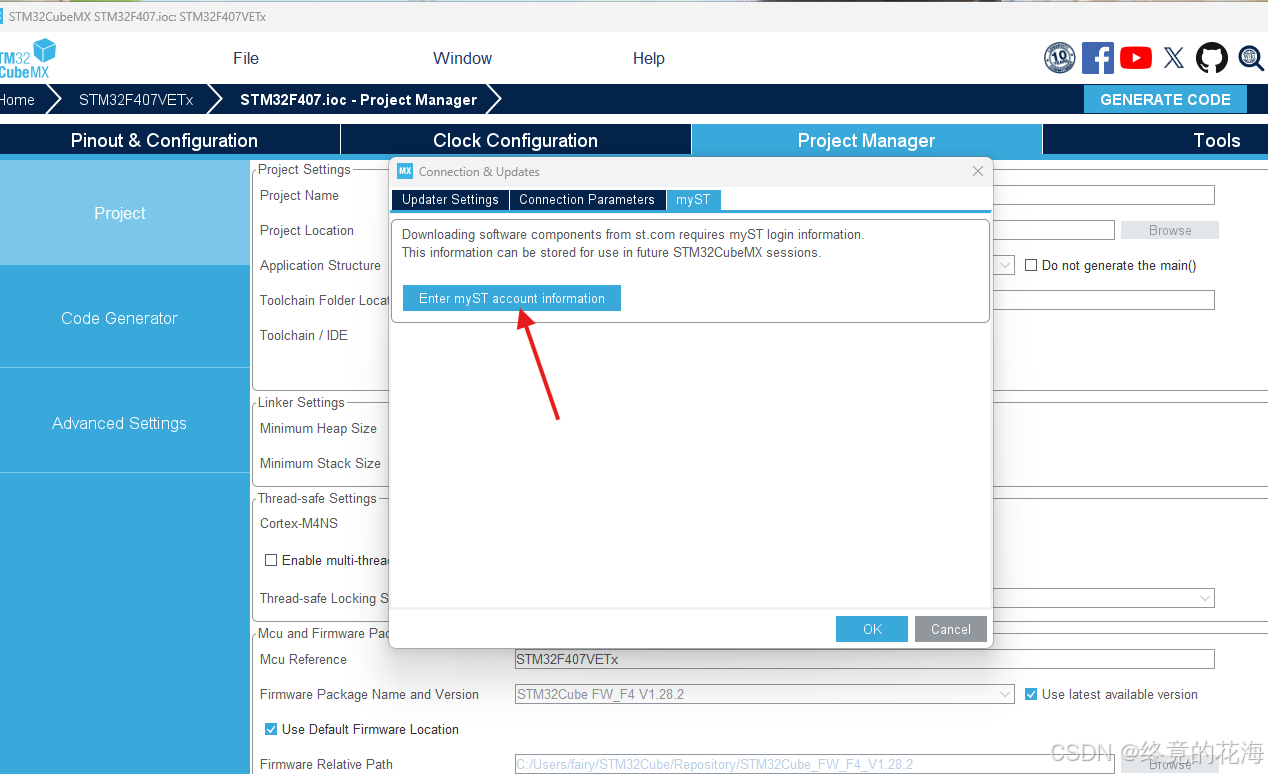
Task: Click the Project Location input field
Action: click(1054, 230)
